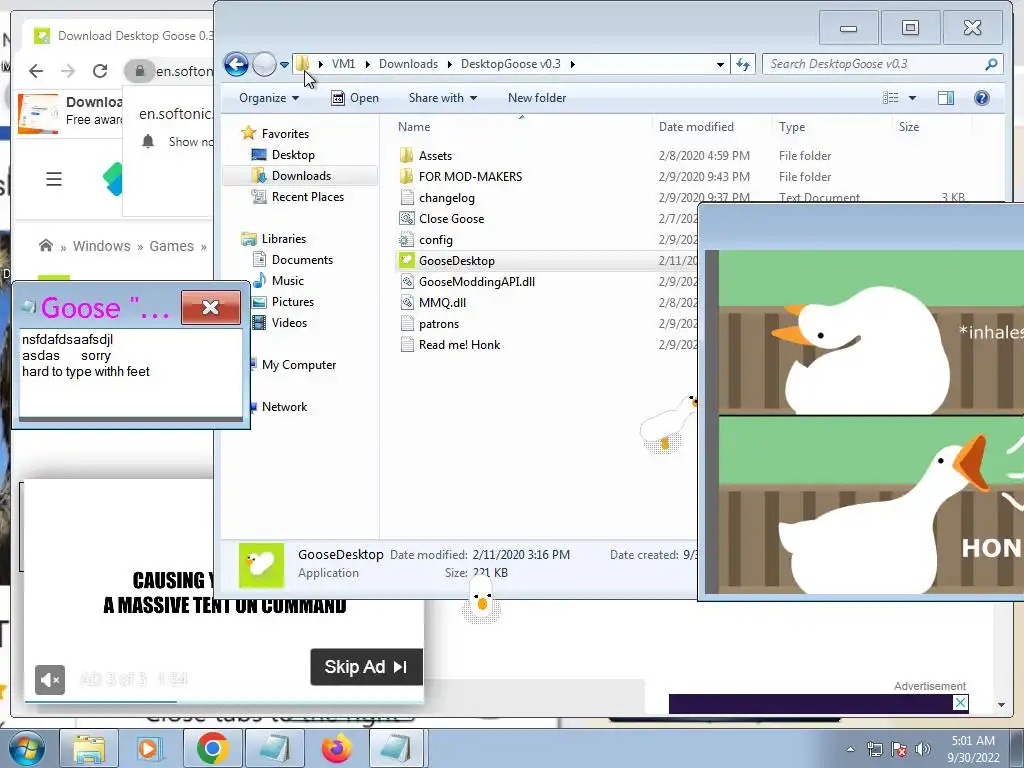Image resolution: width=1024 pixels, height=768 pixels.
Task: Select the MMQ.dll file icon
Action: pyautogui.click(x=407, y=302)
